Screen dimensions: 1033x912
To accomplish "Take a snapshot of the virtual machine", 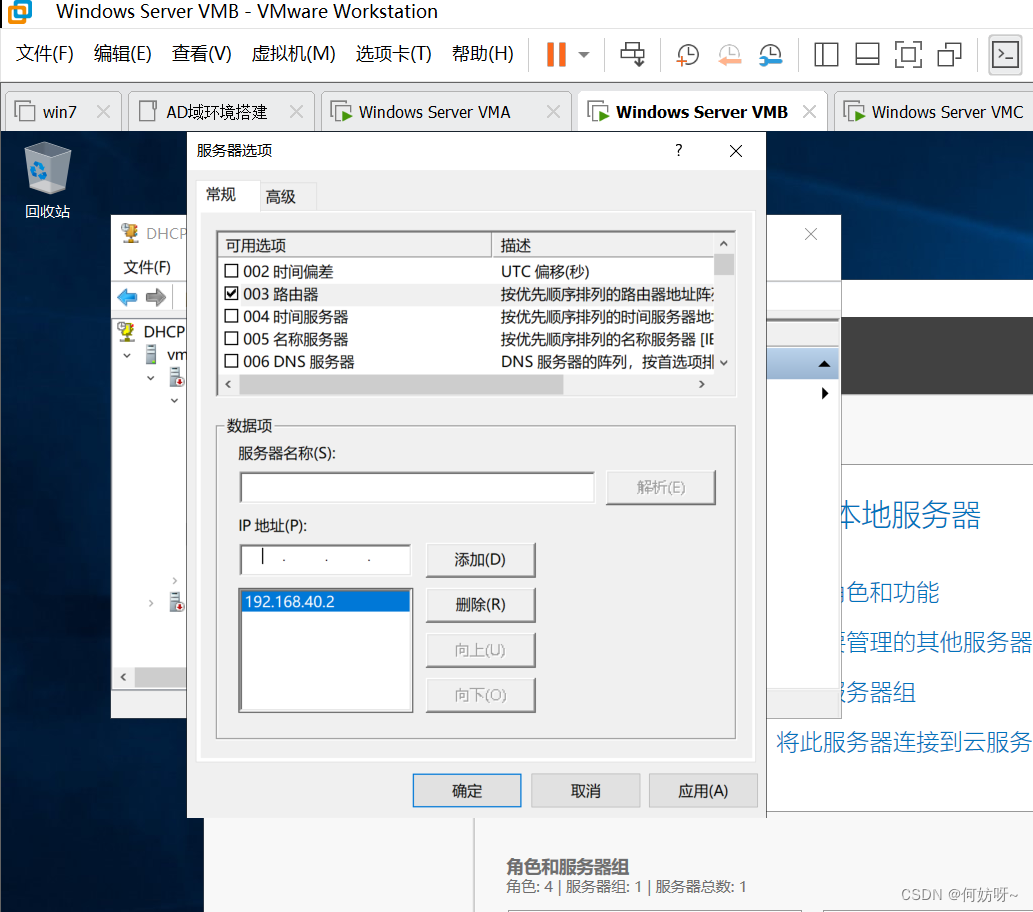I will point(688,54).
